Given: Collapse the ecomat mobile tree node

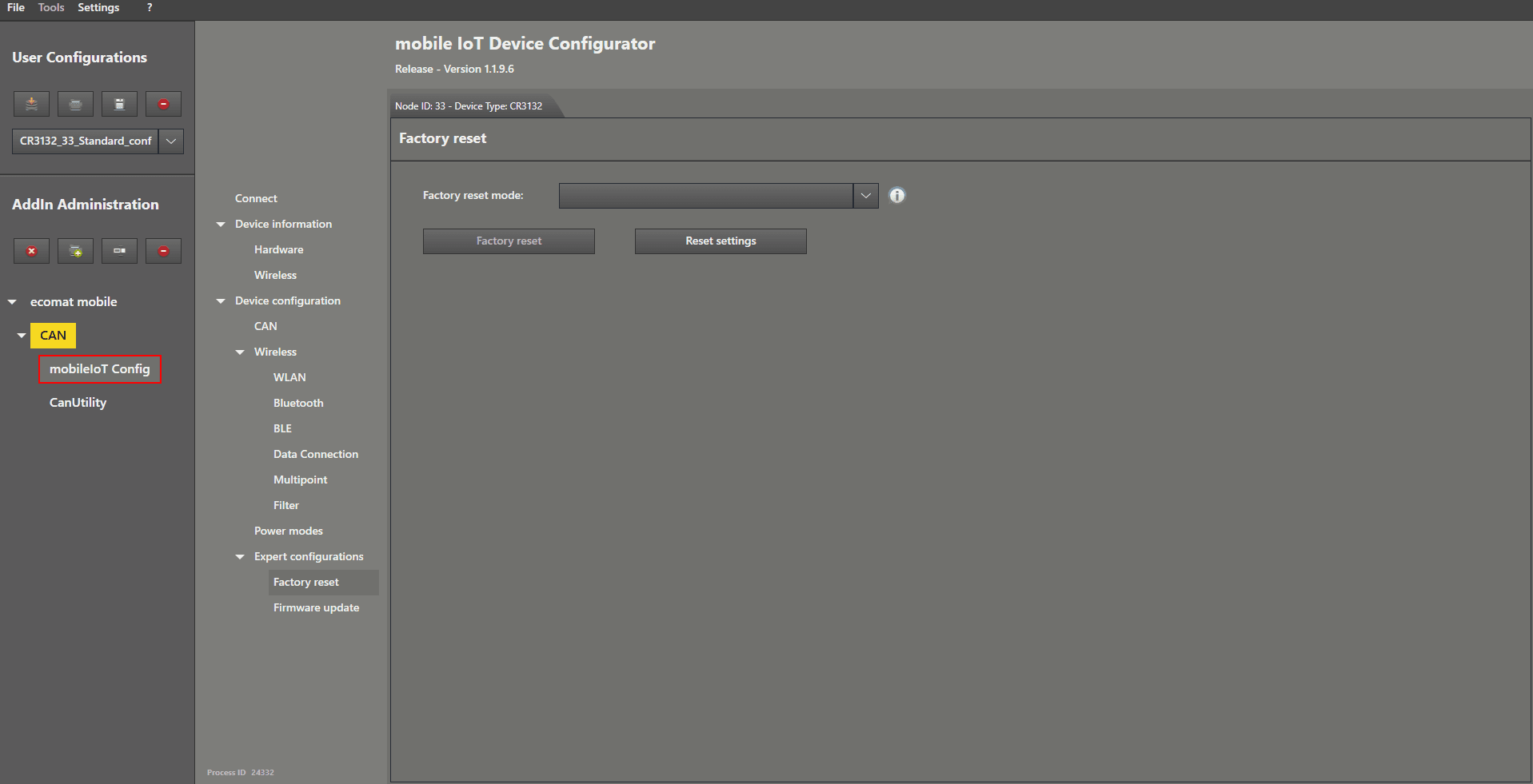Looking at the screenshot, I should click(12, 302).
